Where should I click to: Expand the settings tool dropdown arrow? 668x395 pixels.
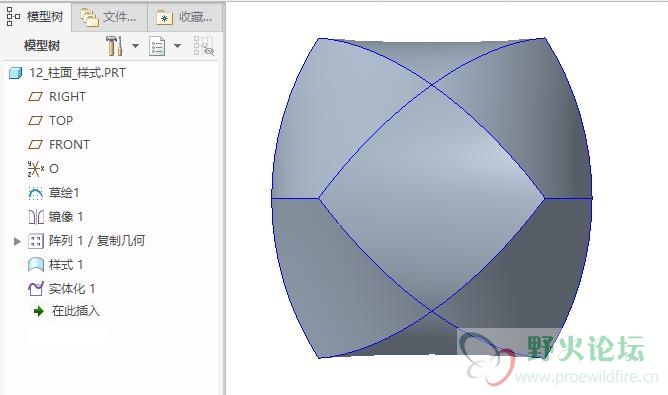(x=135, y=46)
